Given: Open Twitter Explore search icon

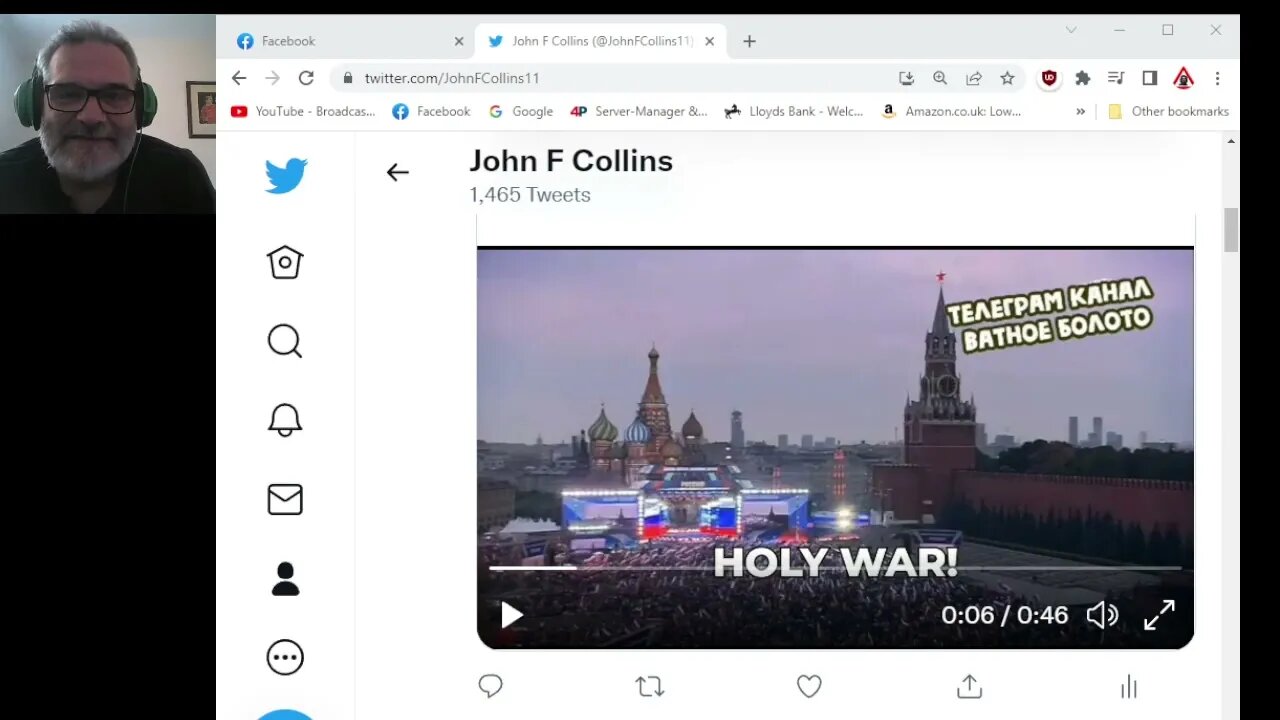Looking at the screenshot, I should tap(285, 341).
